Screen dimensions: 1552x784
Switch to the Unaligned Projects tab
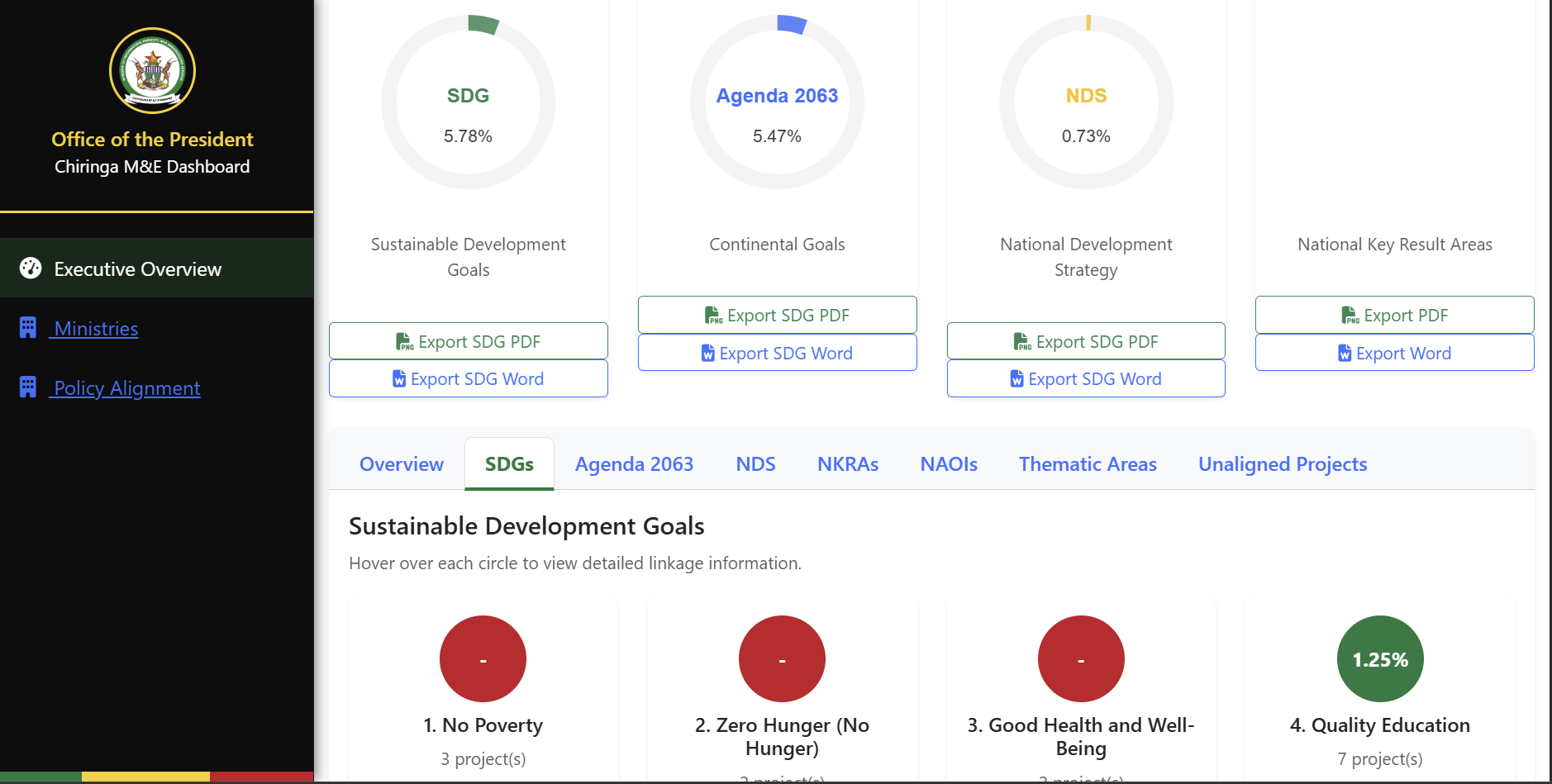1282,463
